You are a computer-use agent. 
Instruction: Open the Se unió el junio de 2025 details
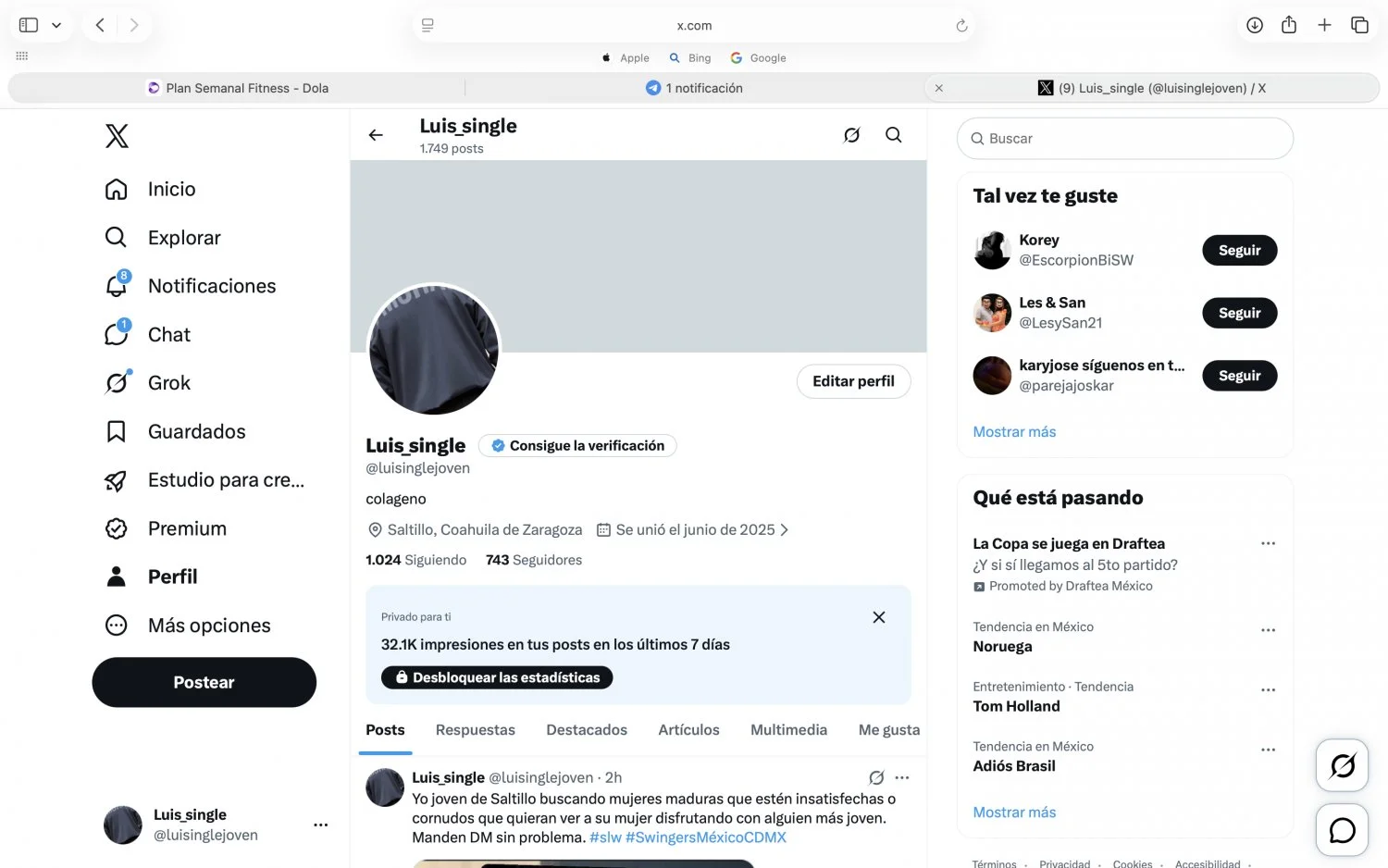pos(693,530)
